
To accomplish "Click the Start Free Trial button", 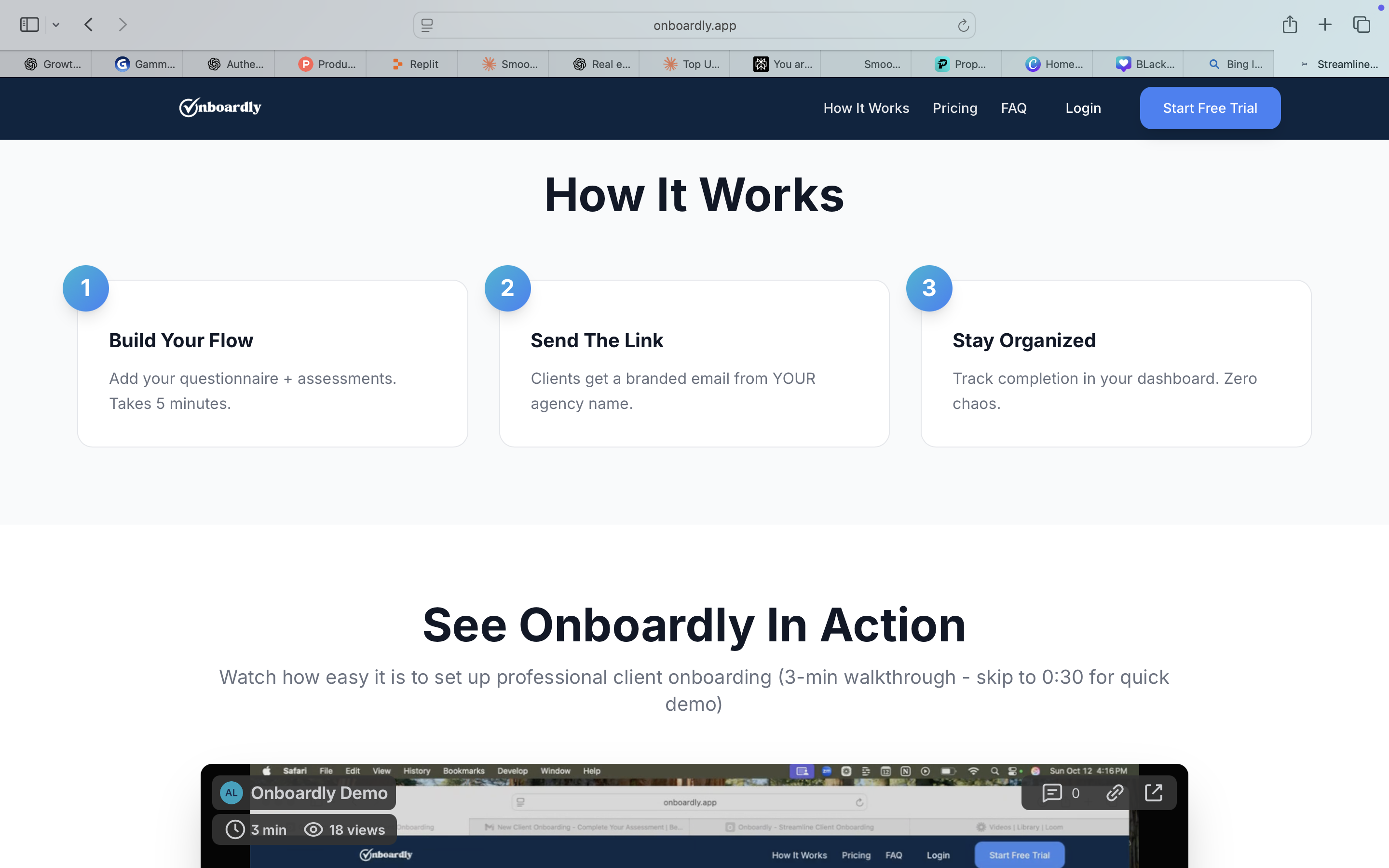I will point(1210,108).
